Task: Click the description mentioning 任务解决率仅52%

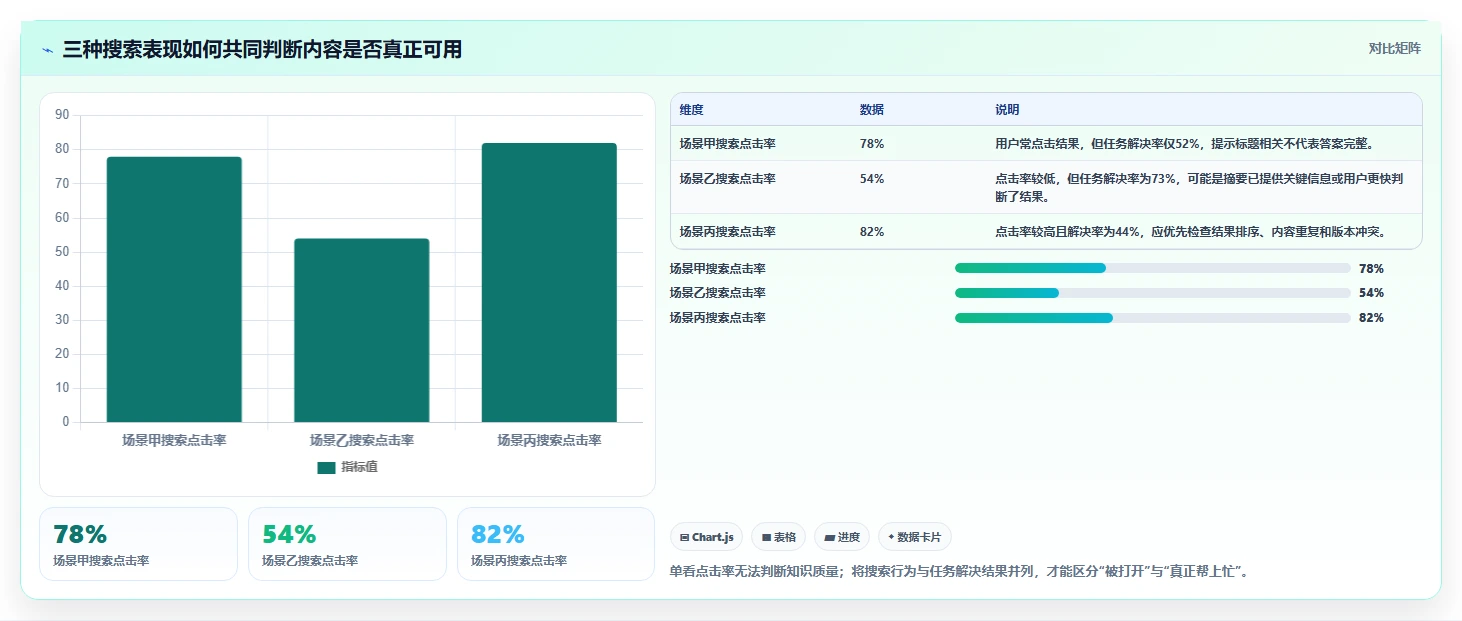Action: click(1185, 144)
